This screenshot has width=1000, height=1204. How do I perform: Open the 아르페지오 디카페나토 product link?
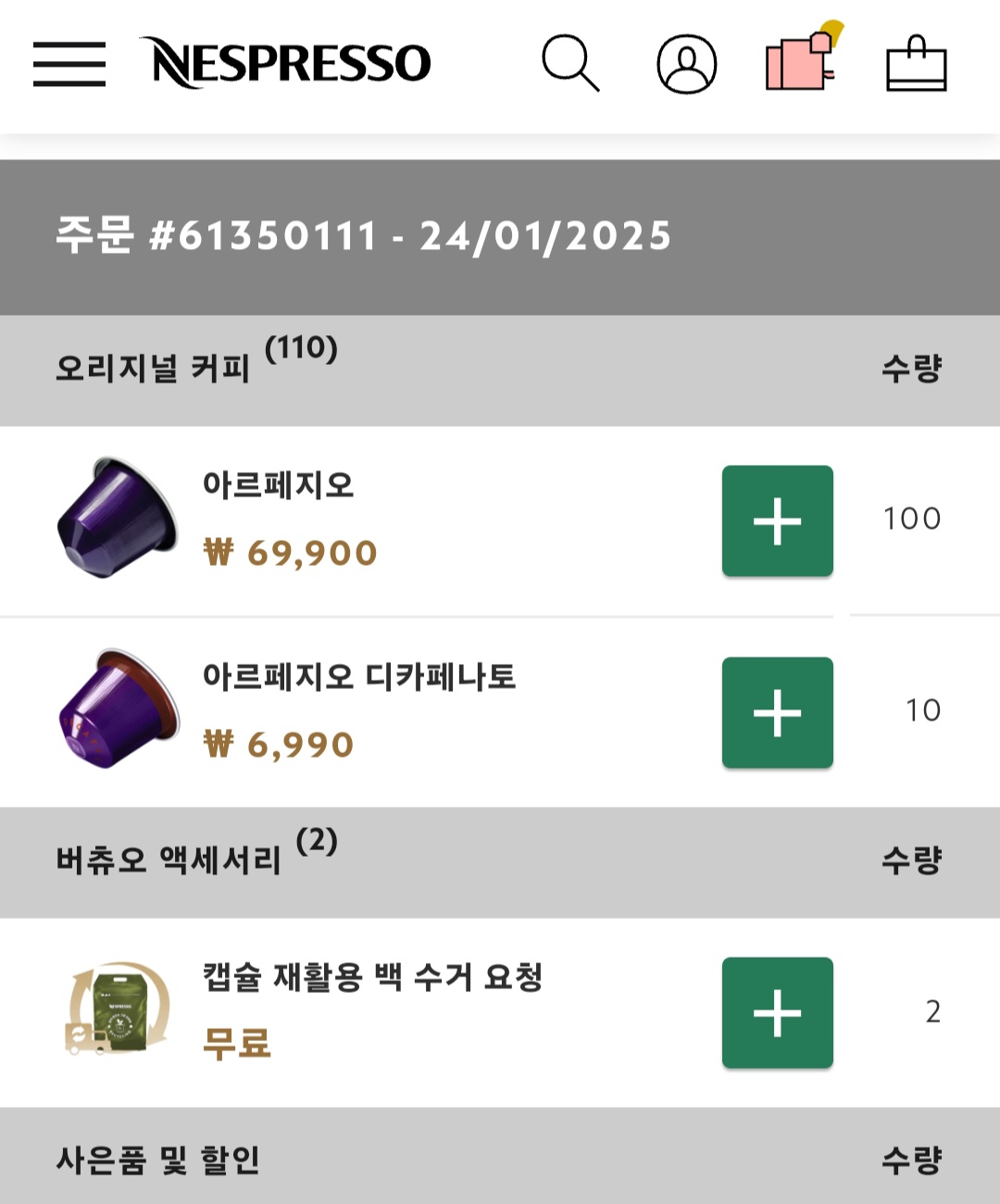[x=359, y=677]
